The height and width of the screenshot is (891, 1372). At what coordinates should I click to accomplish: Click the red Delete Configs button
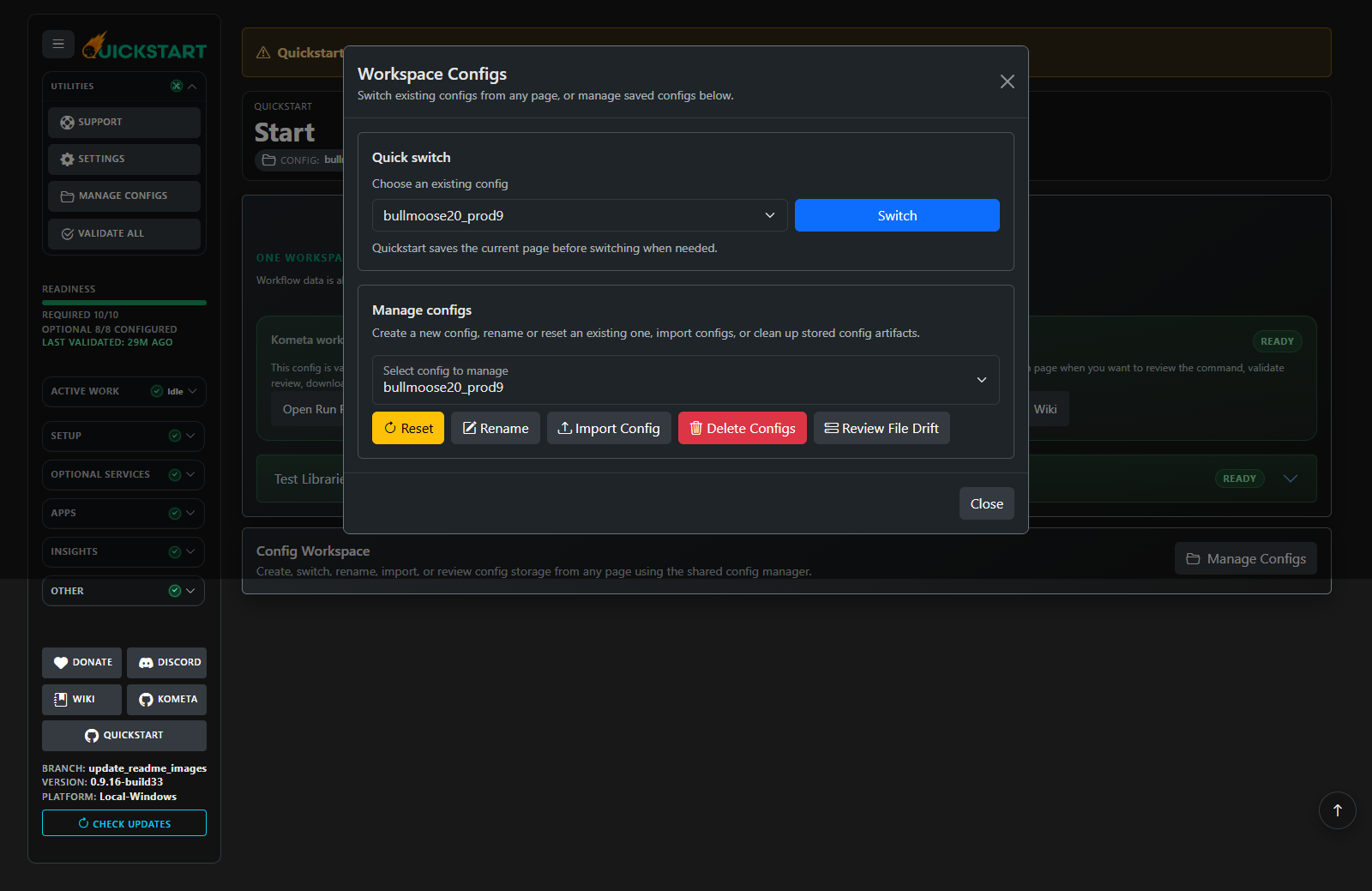pos(743,428)
